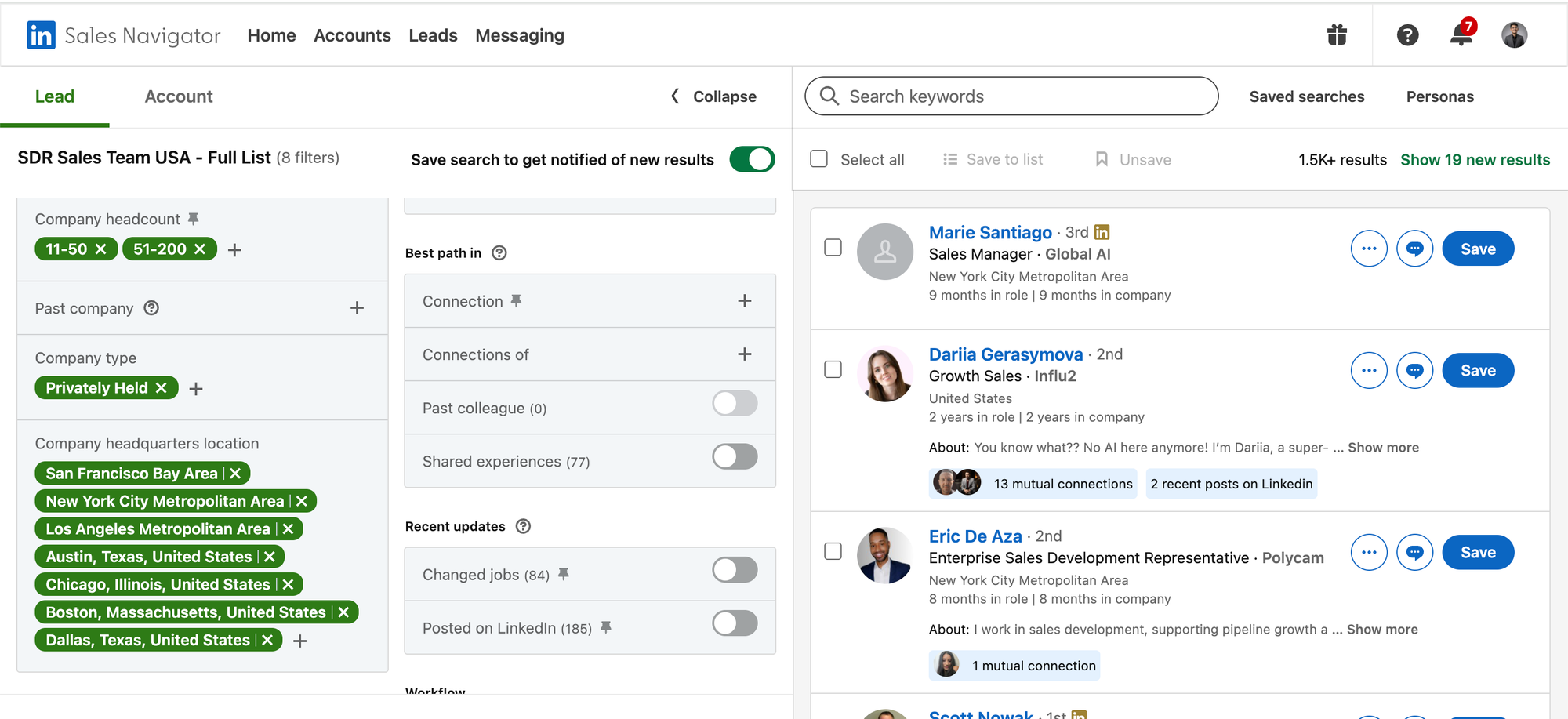1568x719 pixels.
Task: Click Show 19 new results link
Action: 1475,160
